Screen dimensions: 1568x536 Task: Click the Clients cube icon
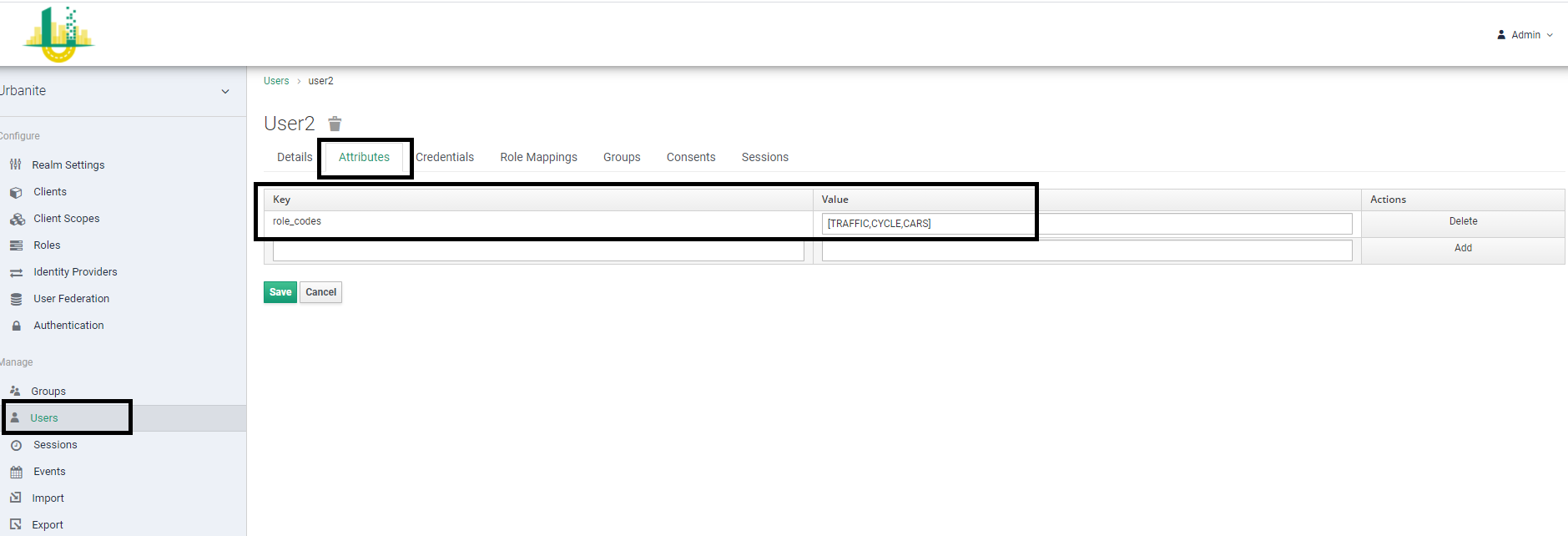pos(16,192)
